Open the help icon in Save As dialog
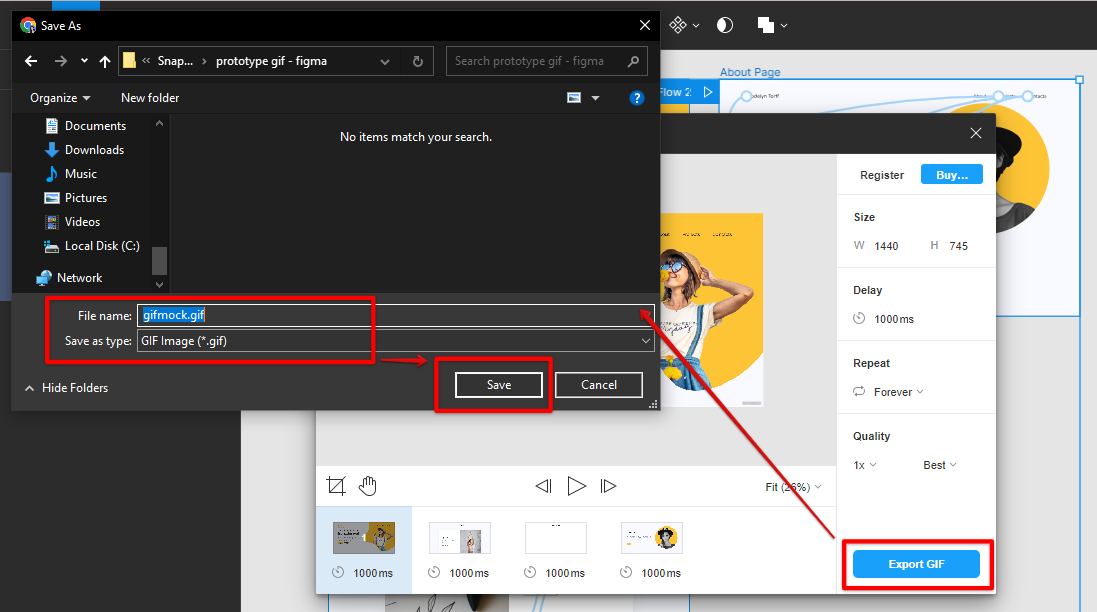Image resolution: width=1097 pixels, height=612 pixels. coord(637,98)
